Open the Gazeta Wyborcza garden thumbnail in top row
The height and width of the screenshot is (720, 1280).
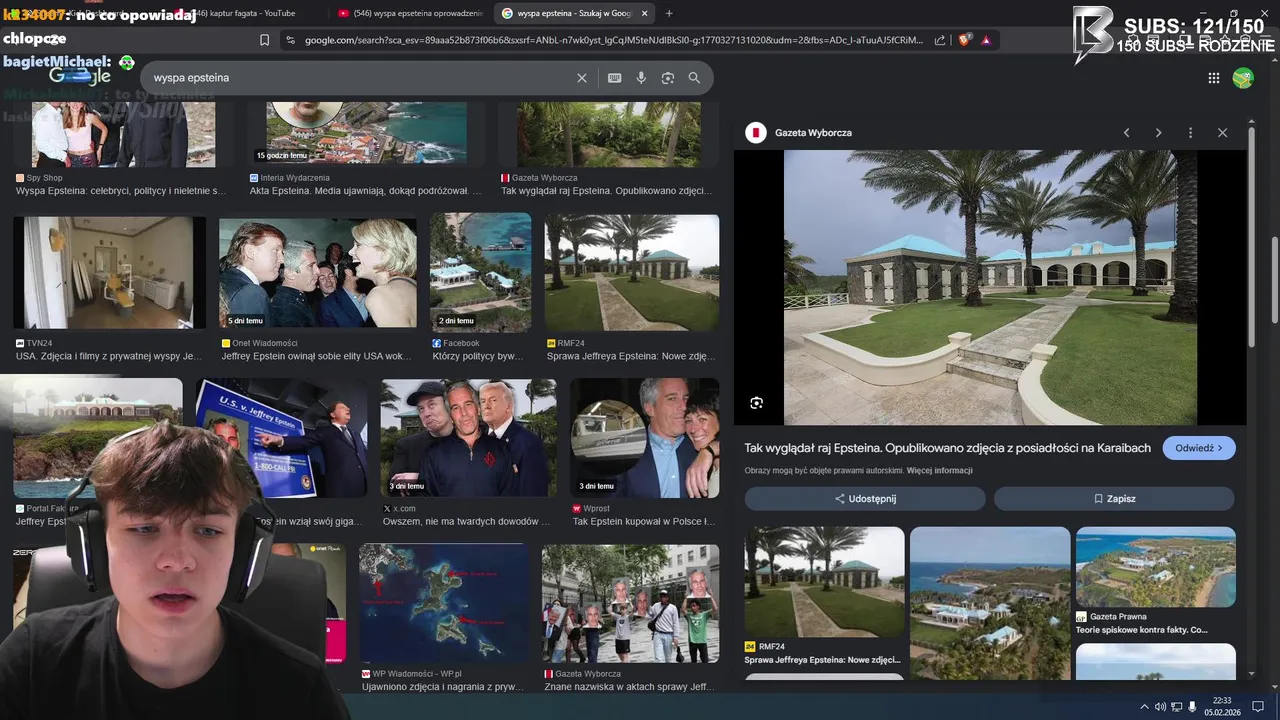(609, 133)
